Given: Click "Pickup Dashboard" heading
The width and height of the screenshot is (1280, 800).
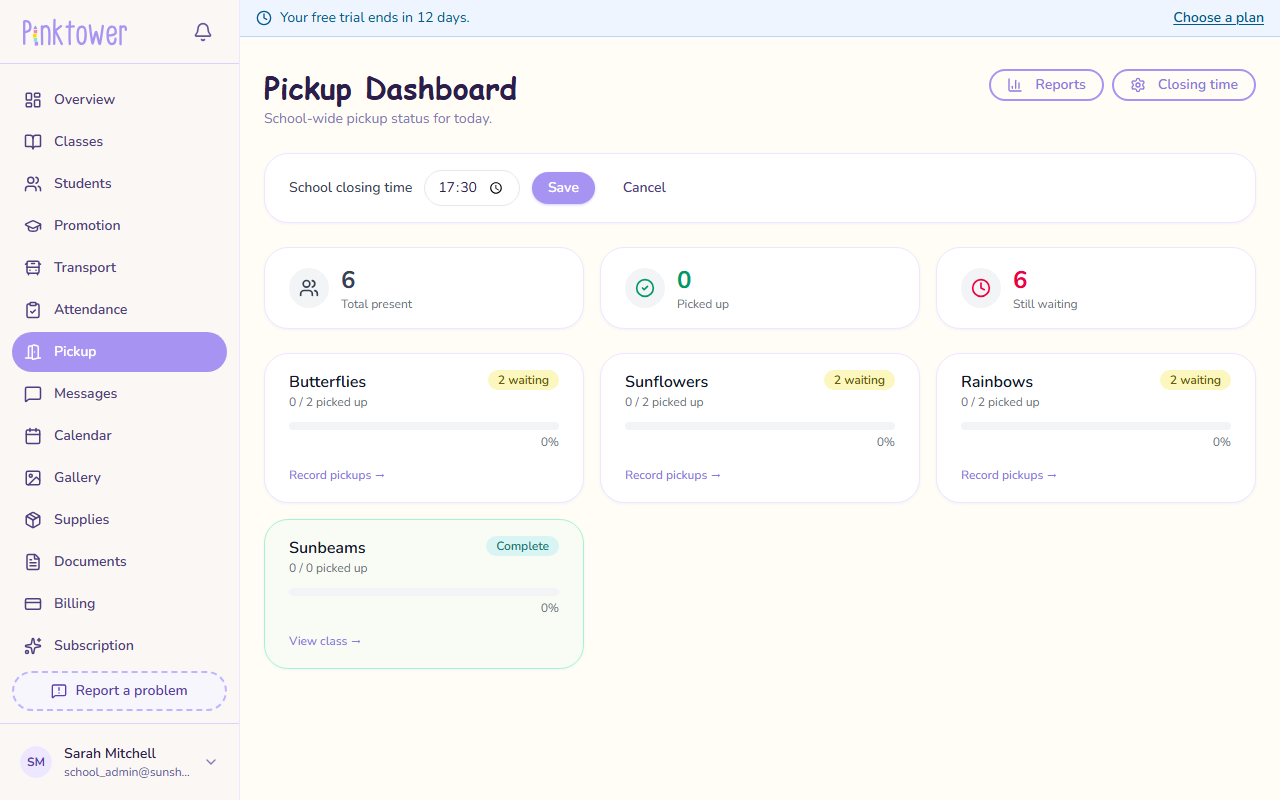Looking at the screenshot, I should pos(390,89).
